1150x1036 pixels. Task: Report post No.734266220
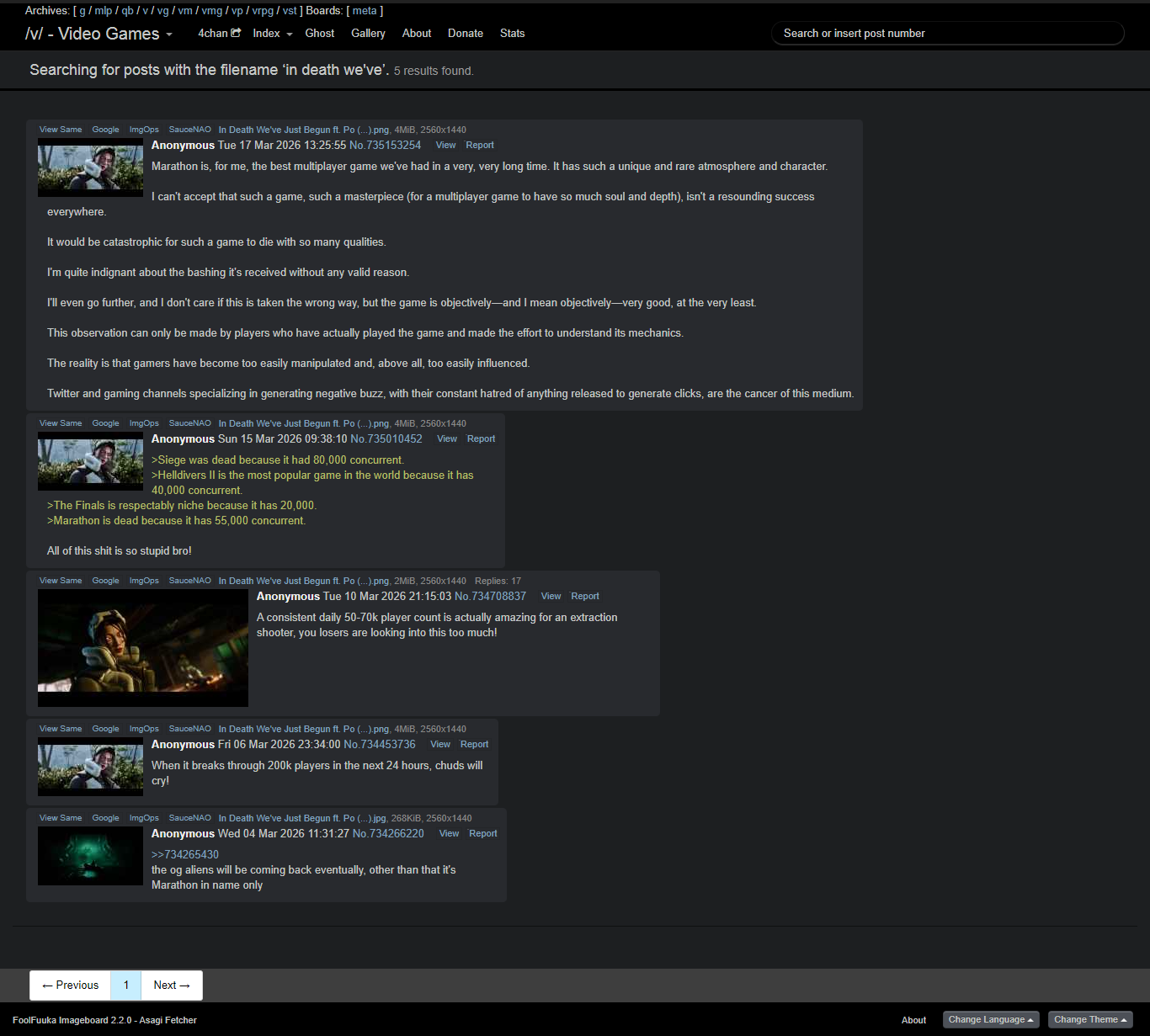pos(483,834)
